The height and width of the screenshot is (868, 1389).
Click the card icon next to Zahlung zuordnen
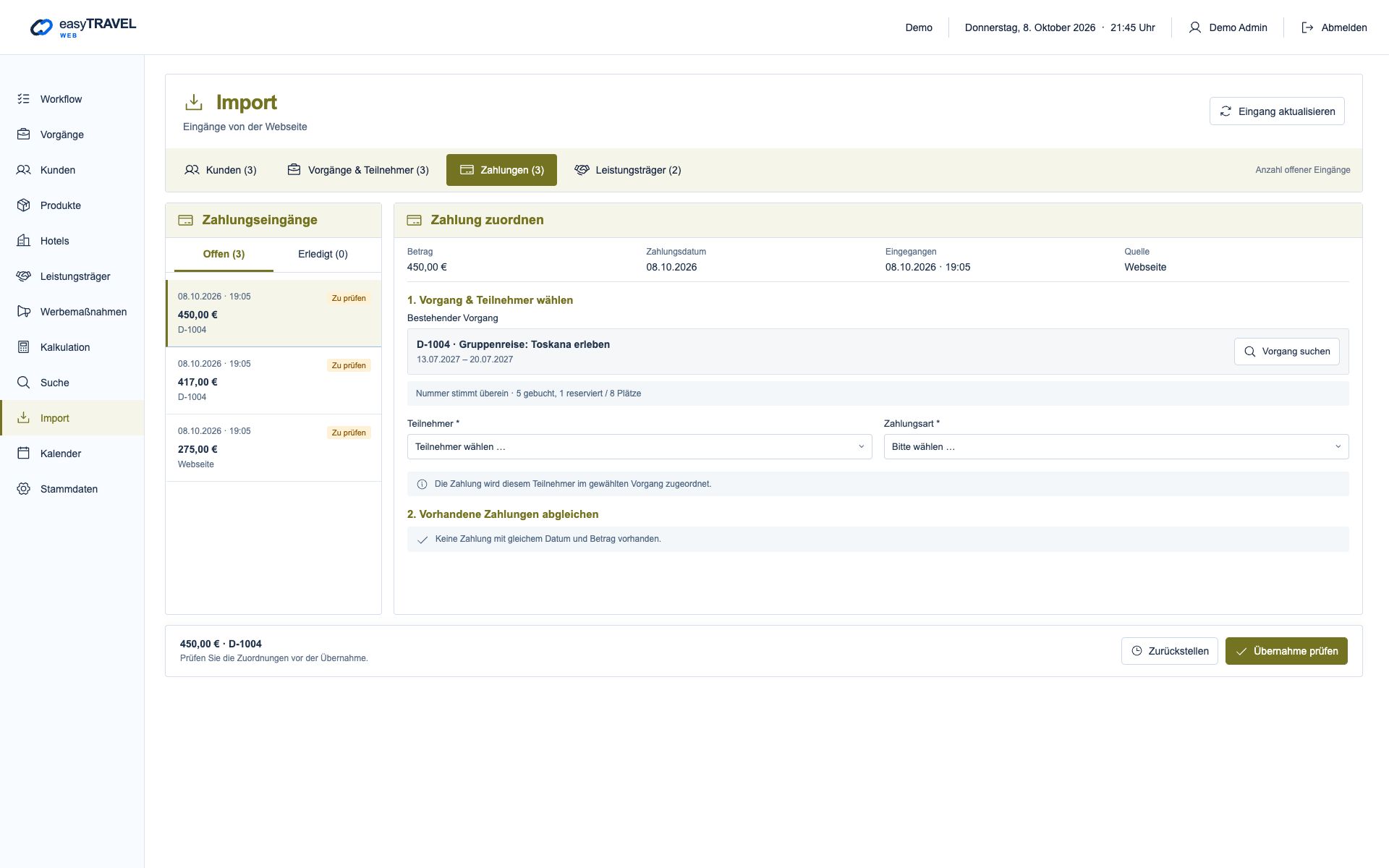pos(415,220)
